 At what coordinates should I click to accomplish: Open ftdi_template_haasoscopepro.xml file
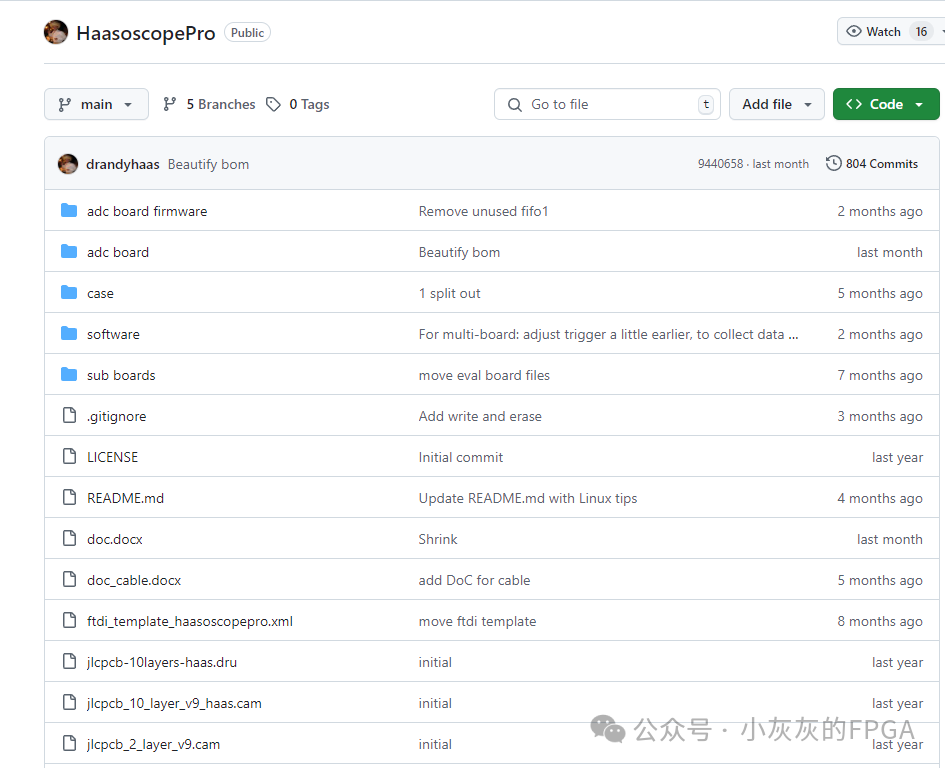click(190, 621)
